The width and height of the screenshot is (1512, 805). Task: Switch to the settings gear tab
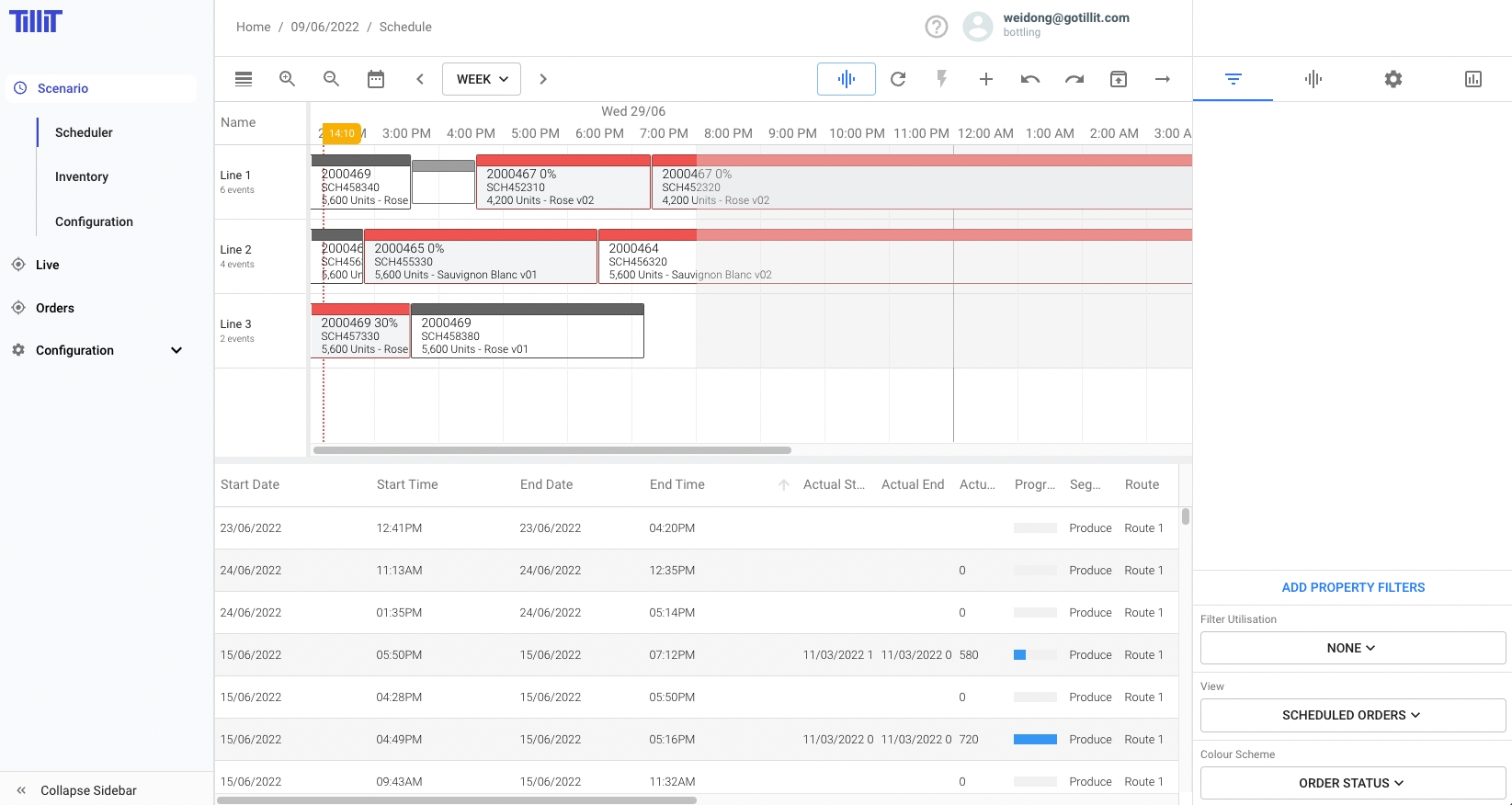[1393, 79]
